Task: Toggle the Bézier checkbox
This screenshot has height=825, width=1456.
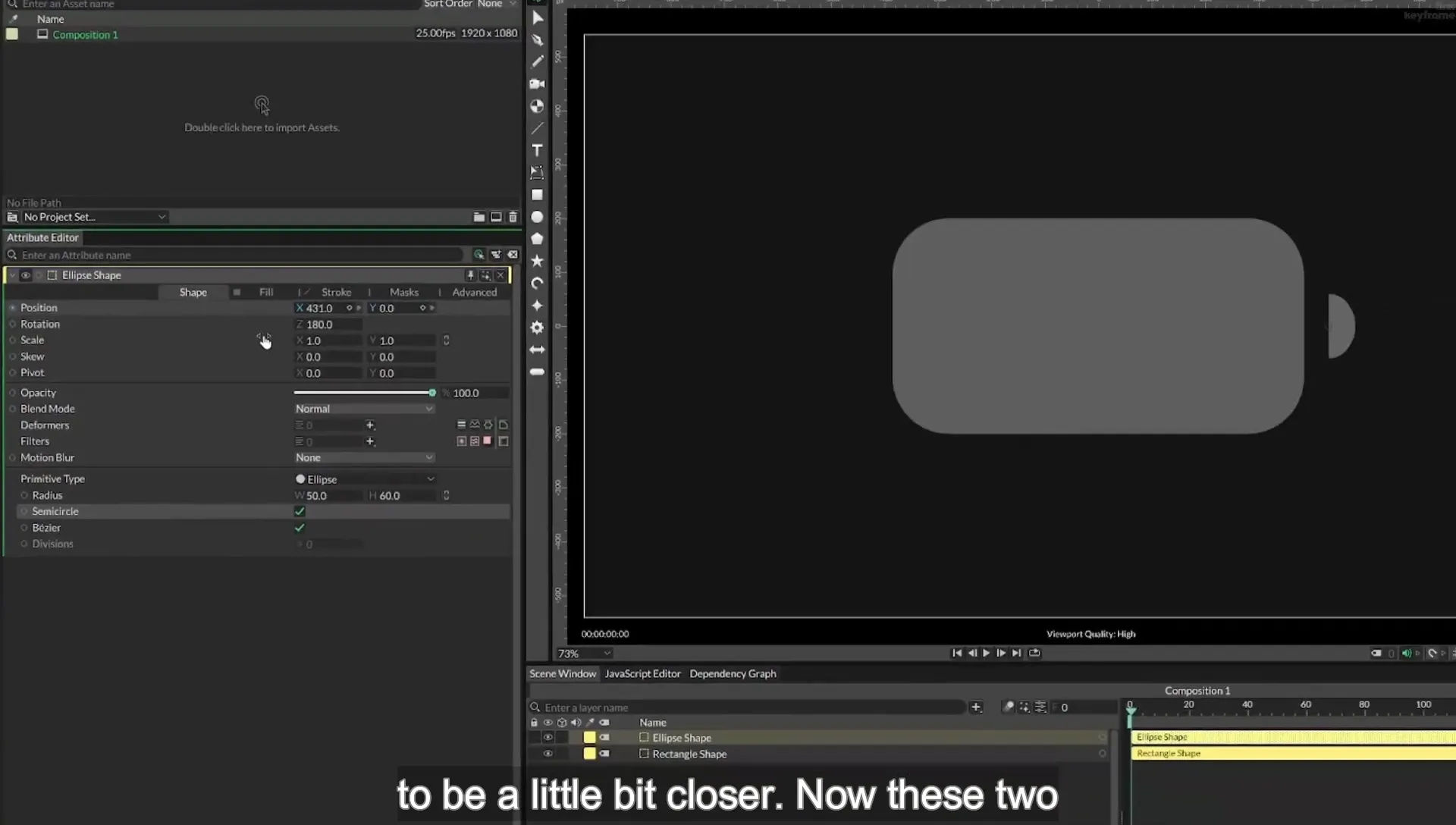Action: click(300, 528)
